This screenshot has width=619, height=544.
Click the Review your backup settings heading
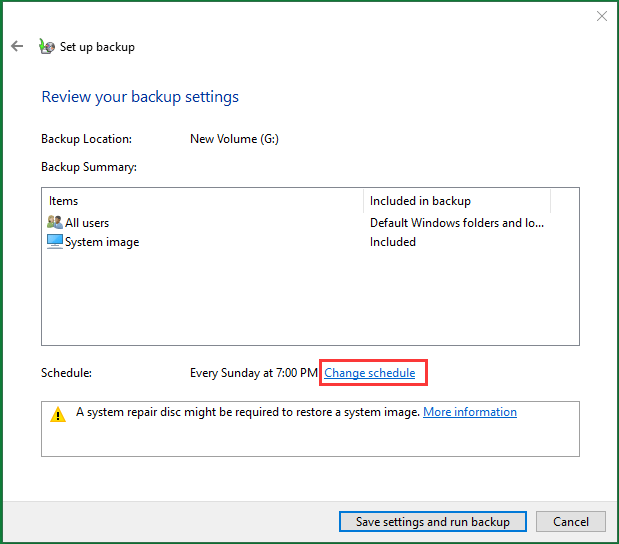pyautogui.click(x=140, y=97)
